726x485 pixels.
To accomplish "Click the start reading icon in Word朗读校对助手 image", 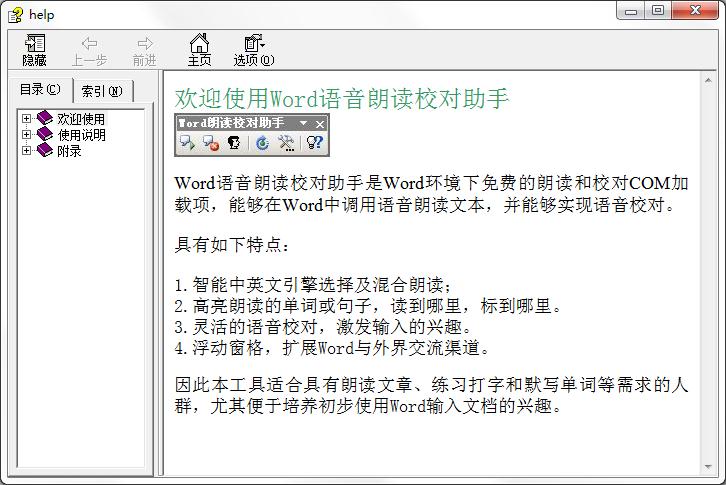I will [x=188, y=143].
